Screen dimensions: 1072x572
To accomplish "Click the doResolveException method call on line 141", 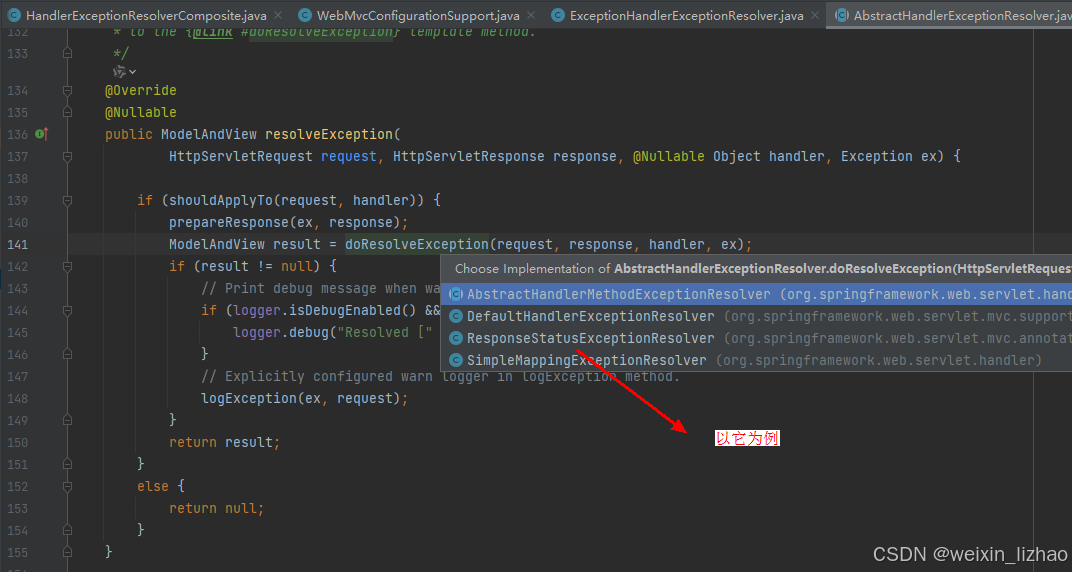I will 417,244.
